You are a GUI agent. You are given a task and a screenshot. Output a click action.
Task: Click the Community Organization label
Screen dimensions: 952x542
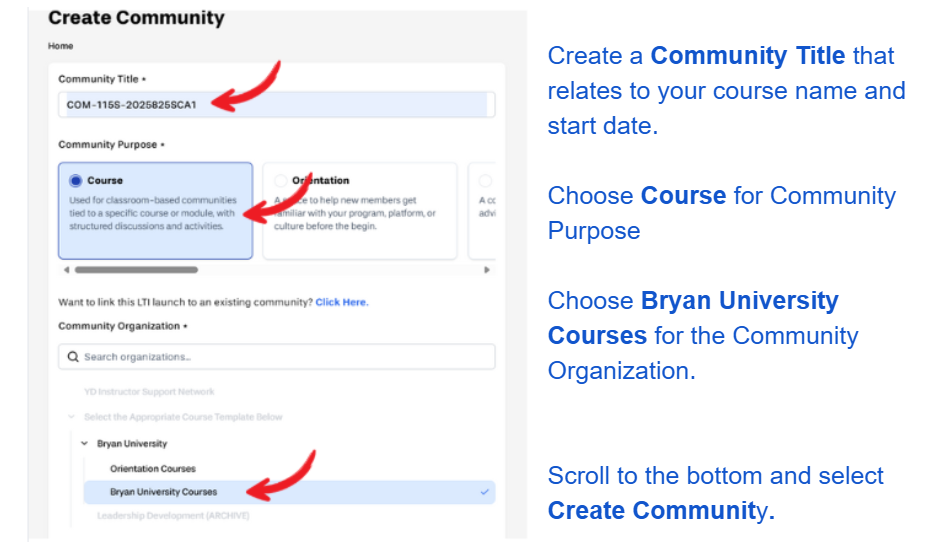(x=123, y=326)
